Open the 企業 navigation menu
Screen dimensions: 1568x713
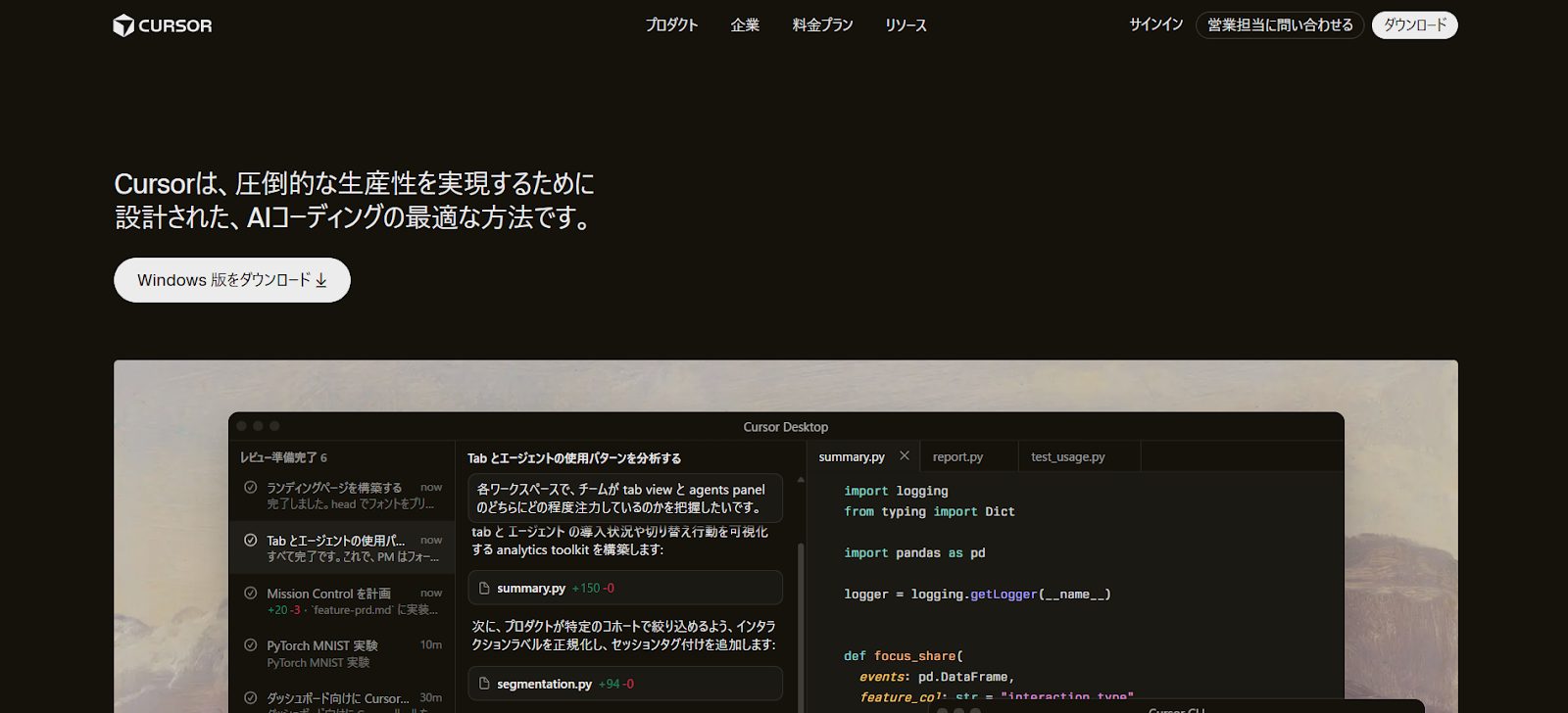[x=745, y=25]
